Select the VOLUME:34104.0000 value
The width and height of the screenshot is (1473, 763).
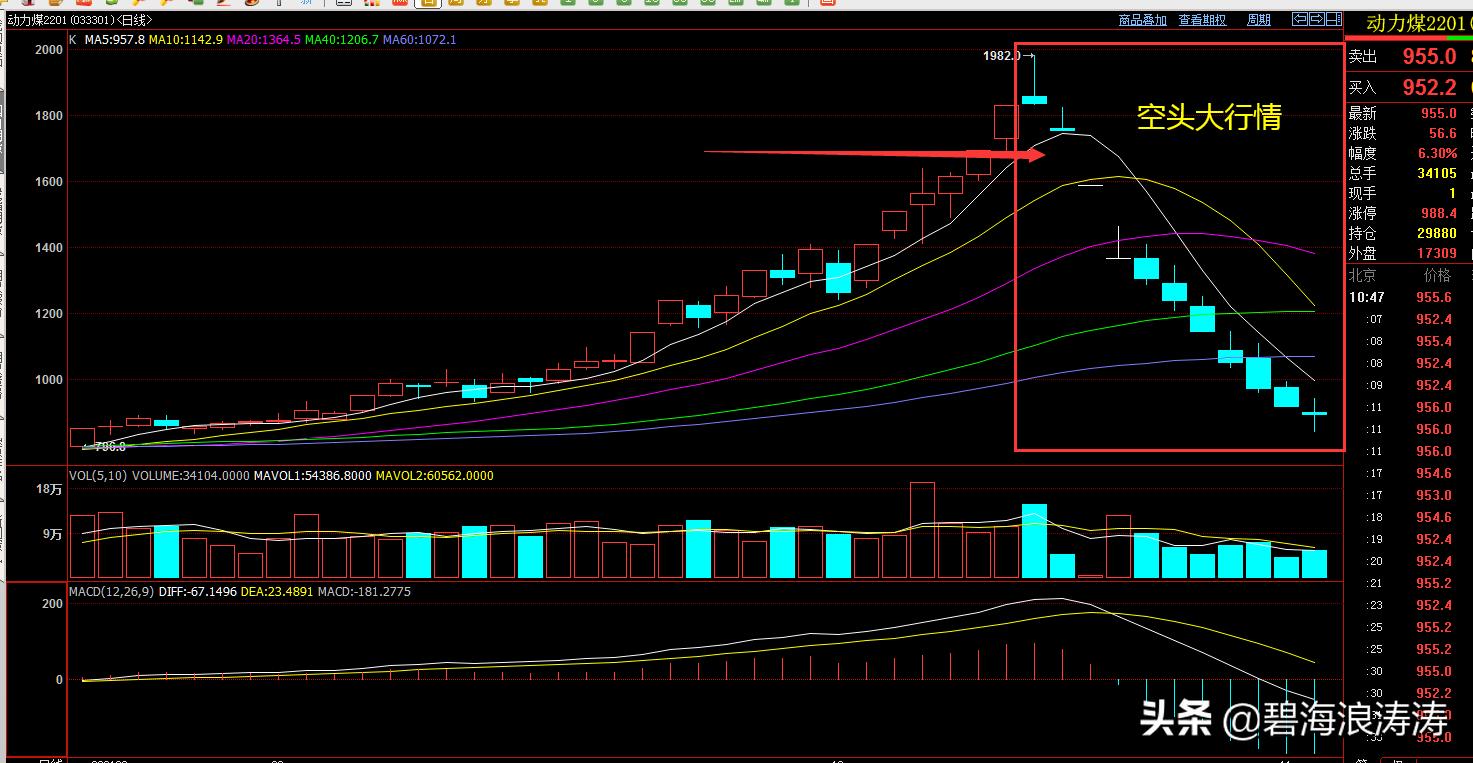coord(191,476)
